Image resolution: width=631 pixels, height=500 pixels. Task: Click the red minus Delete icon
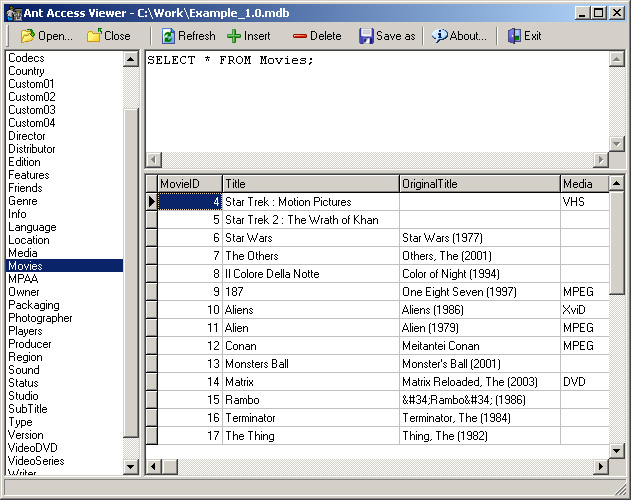(300, 36)
